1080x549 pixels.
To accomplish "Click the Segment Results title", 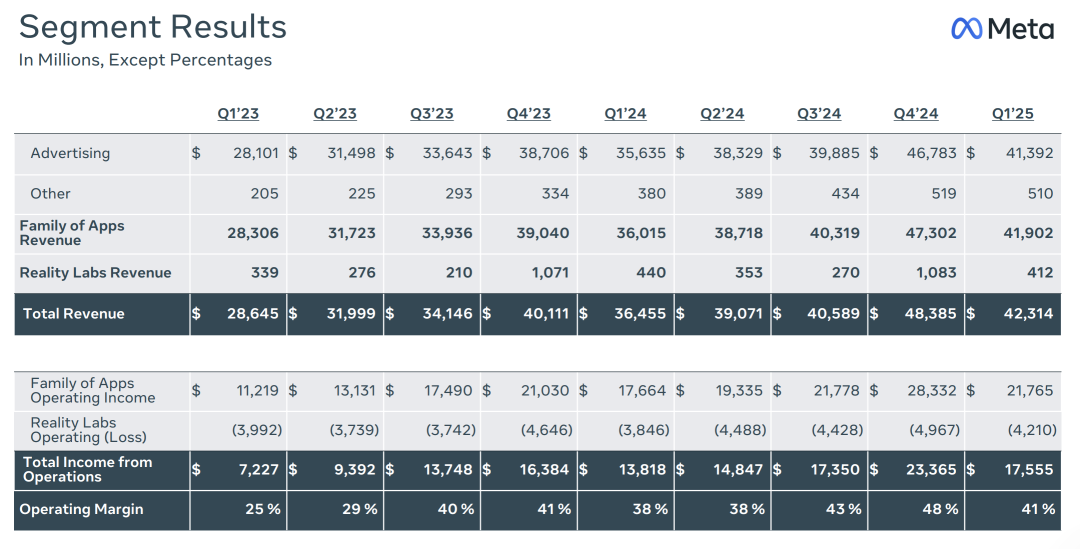I will pyautogui.click(x=153, y=27).
